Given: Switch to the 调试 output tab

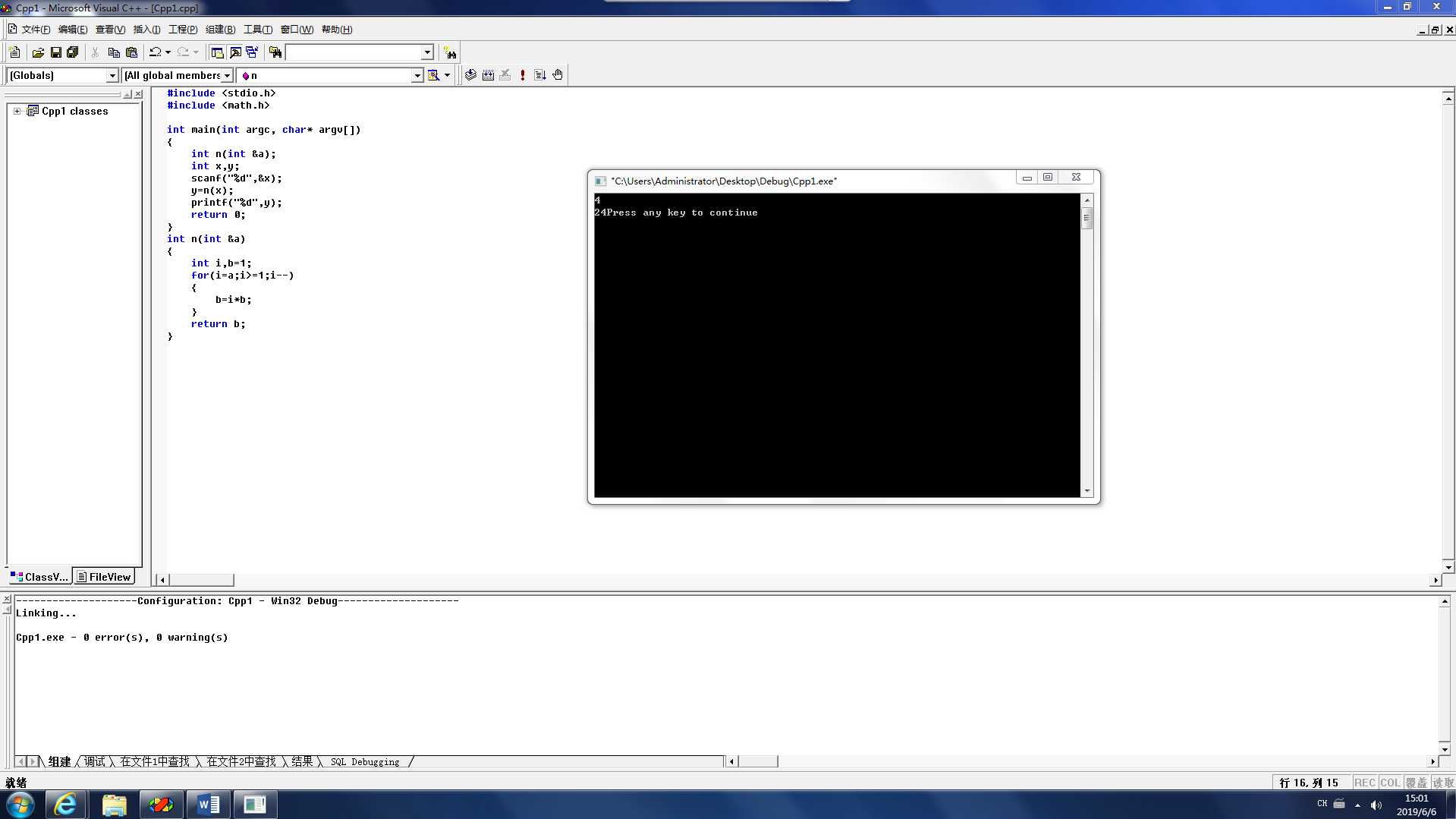Looking at the screenshot, I should coord(95,761).
